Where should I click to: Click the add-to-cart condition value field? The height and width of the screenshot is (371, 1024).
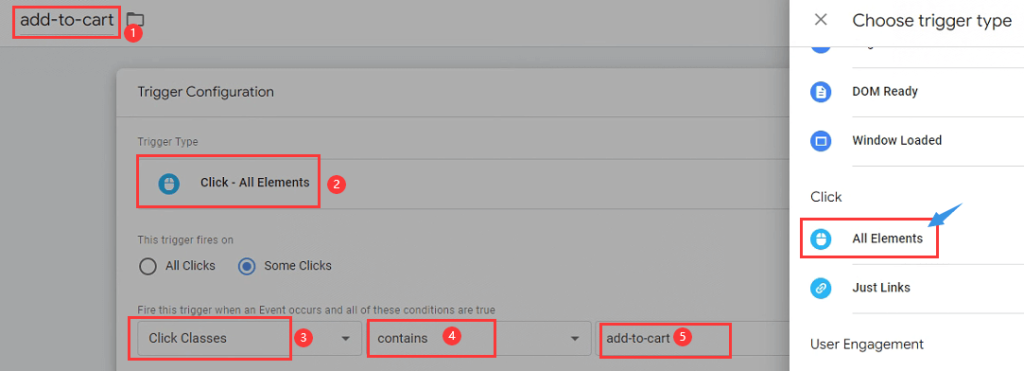(x=692, y=338)
